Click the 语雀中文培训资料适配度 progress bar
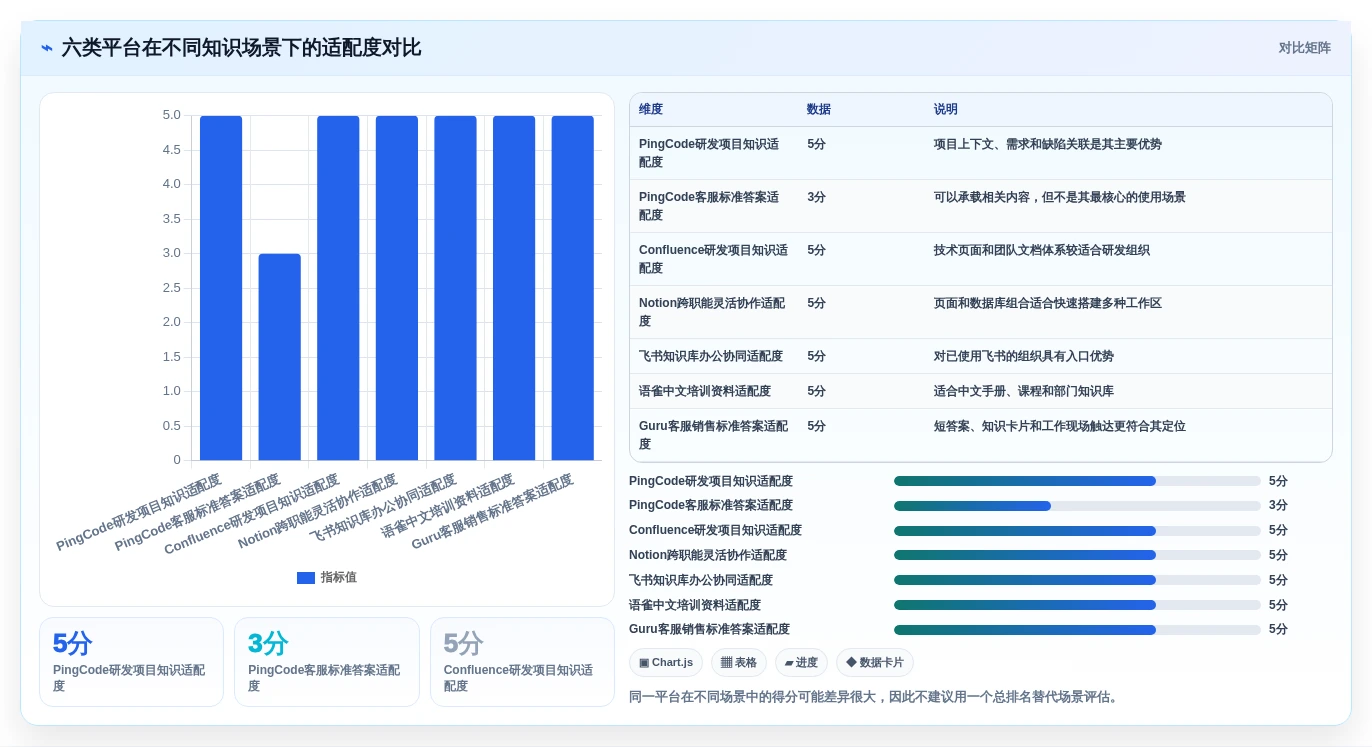 1077,605
